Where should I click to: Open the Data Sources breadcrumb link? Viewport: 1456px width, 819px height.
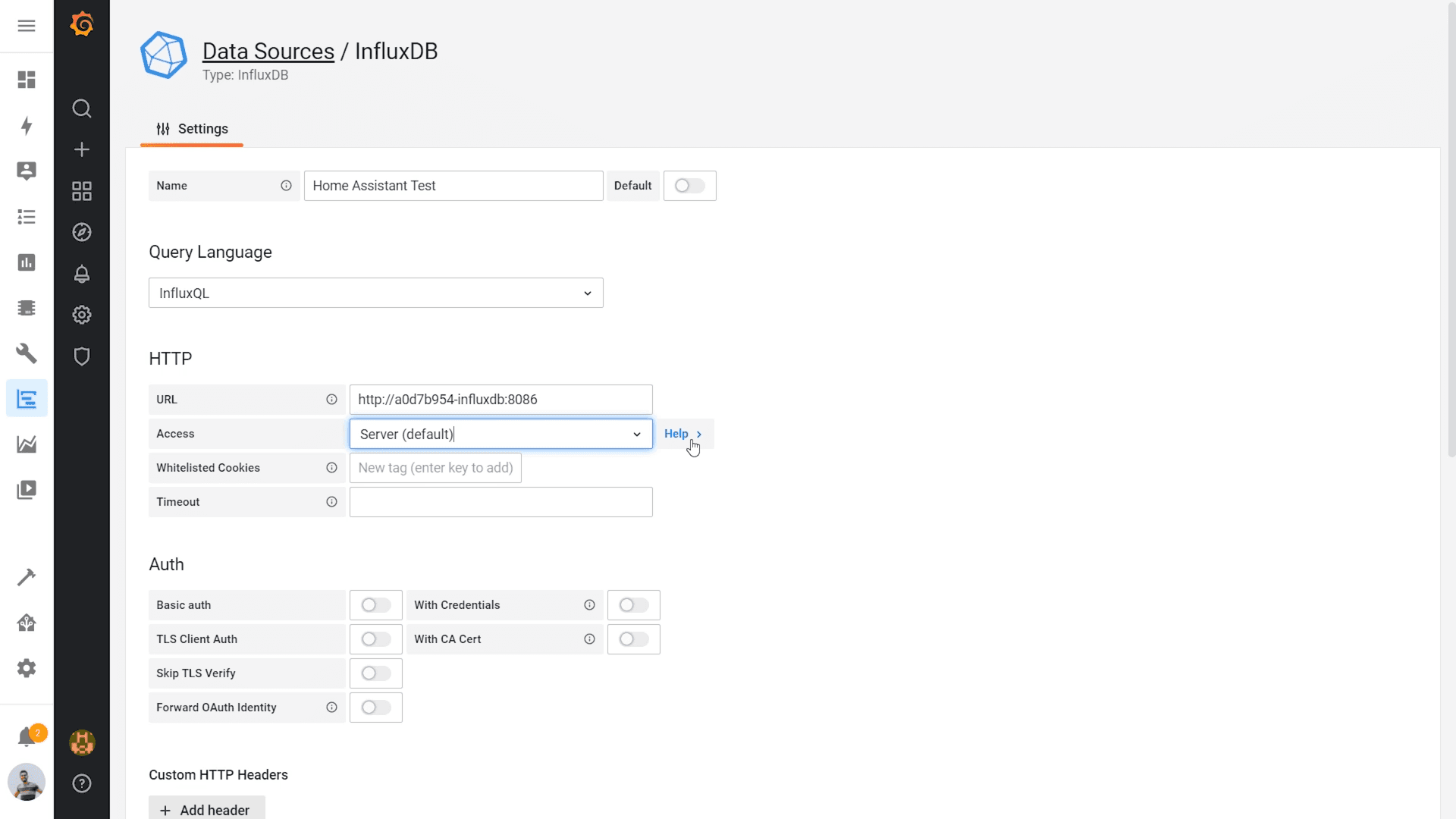(268, 51)
